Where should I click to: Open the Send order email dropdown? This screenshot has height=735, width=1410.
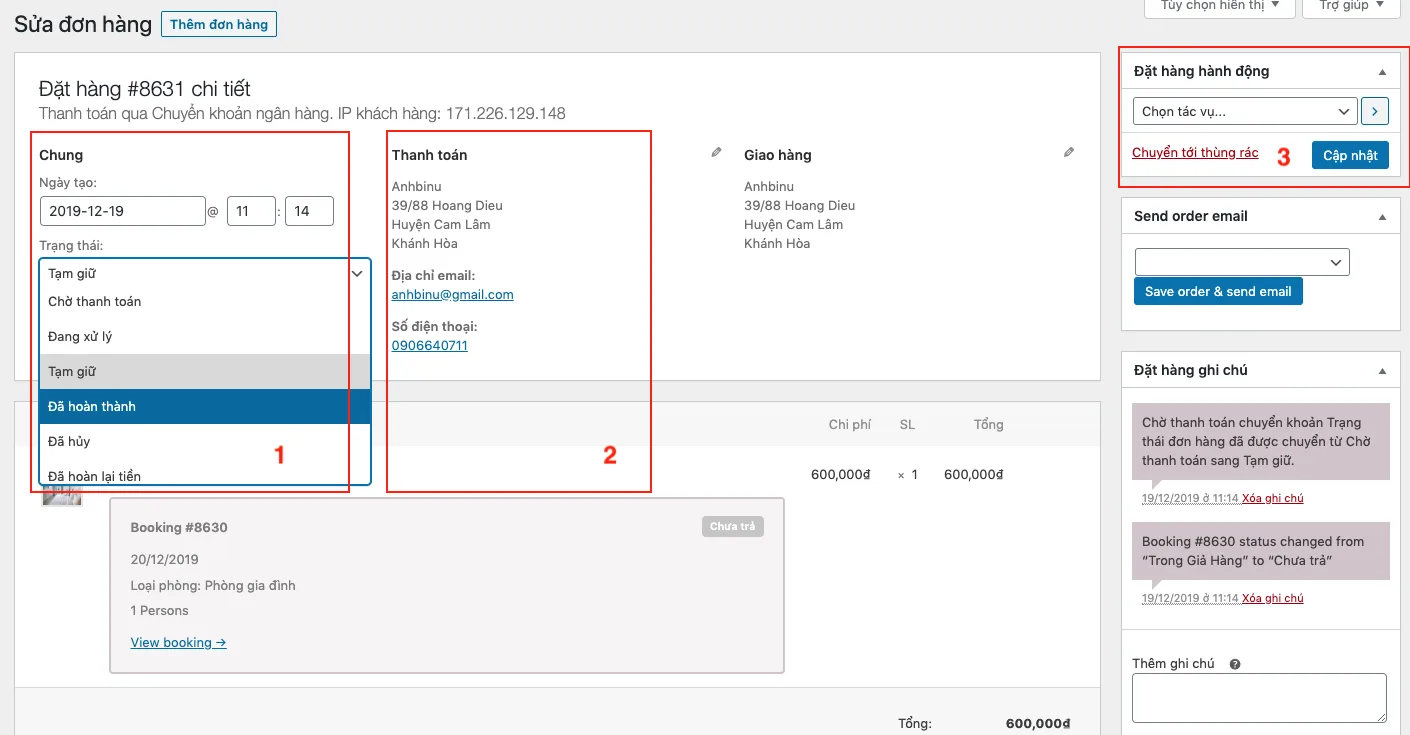coord(1242,262)
